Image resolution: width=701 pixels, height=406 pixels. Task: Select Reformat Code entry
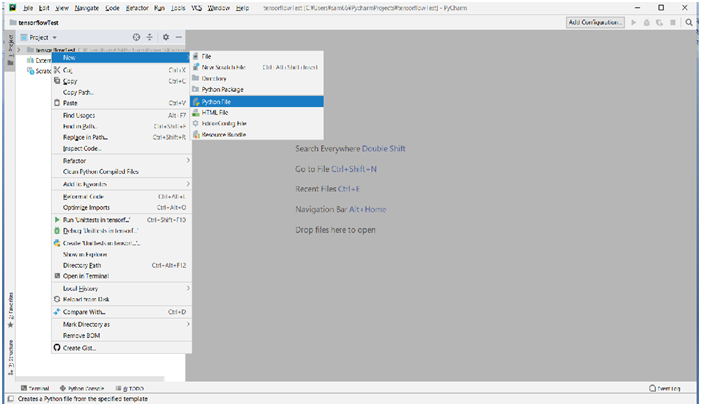121,196
